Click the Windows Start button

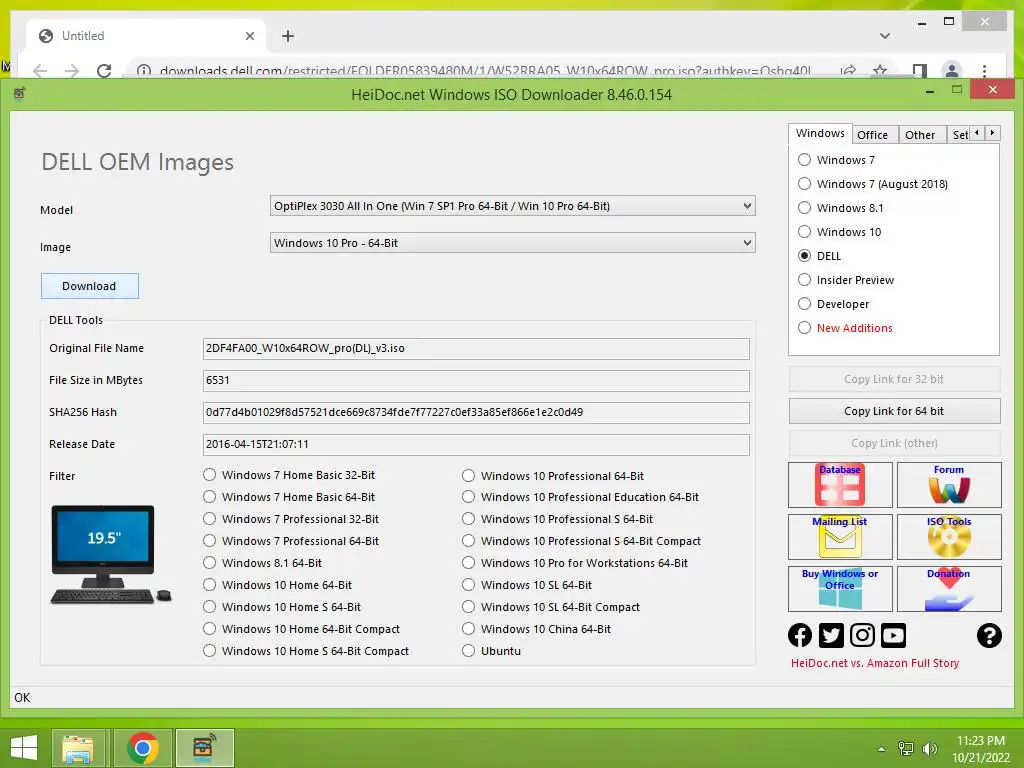(x=24, y=748)
